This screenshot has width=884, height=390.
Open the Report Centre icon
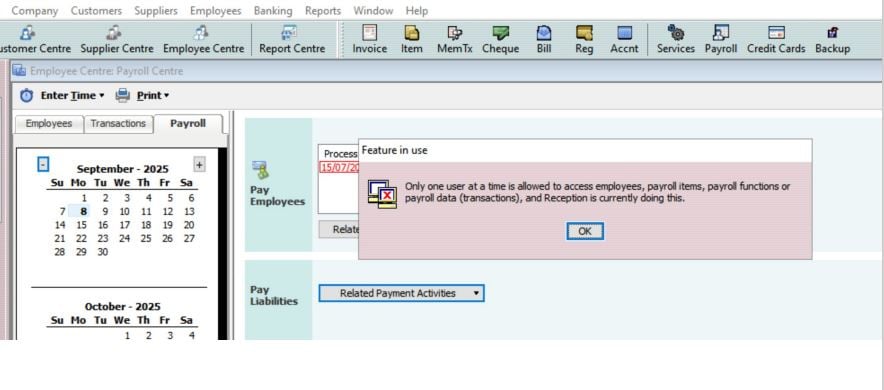tap(290, 33)
